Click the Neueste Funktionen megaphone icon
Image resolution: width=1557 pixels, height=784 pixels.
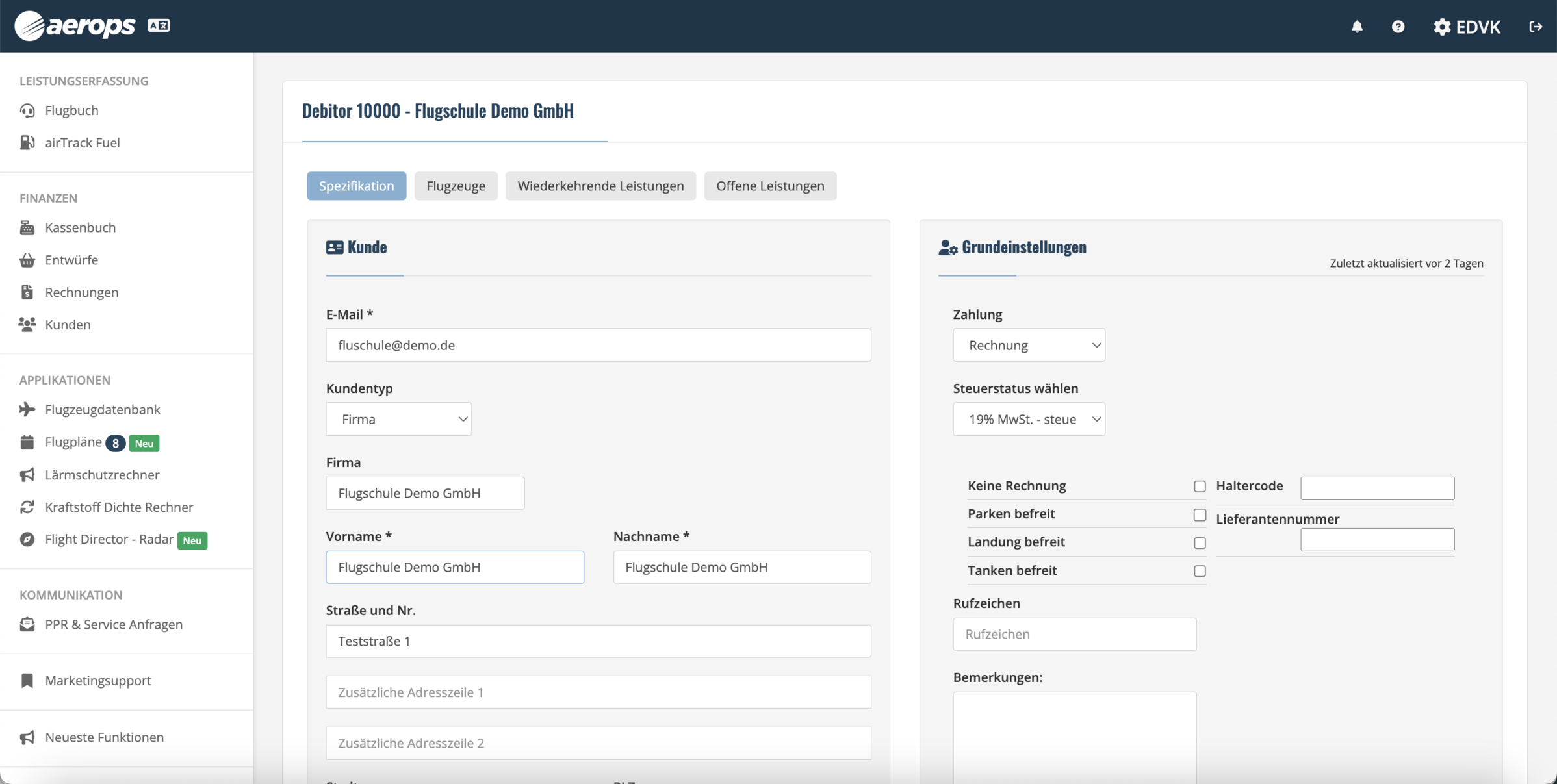tap(27, 737)
